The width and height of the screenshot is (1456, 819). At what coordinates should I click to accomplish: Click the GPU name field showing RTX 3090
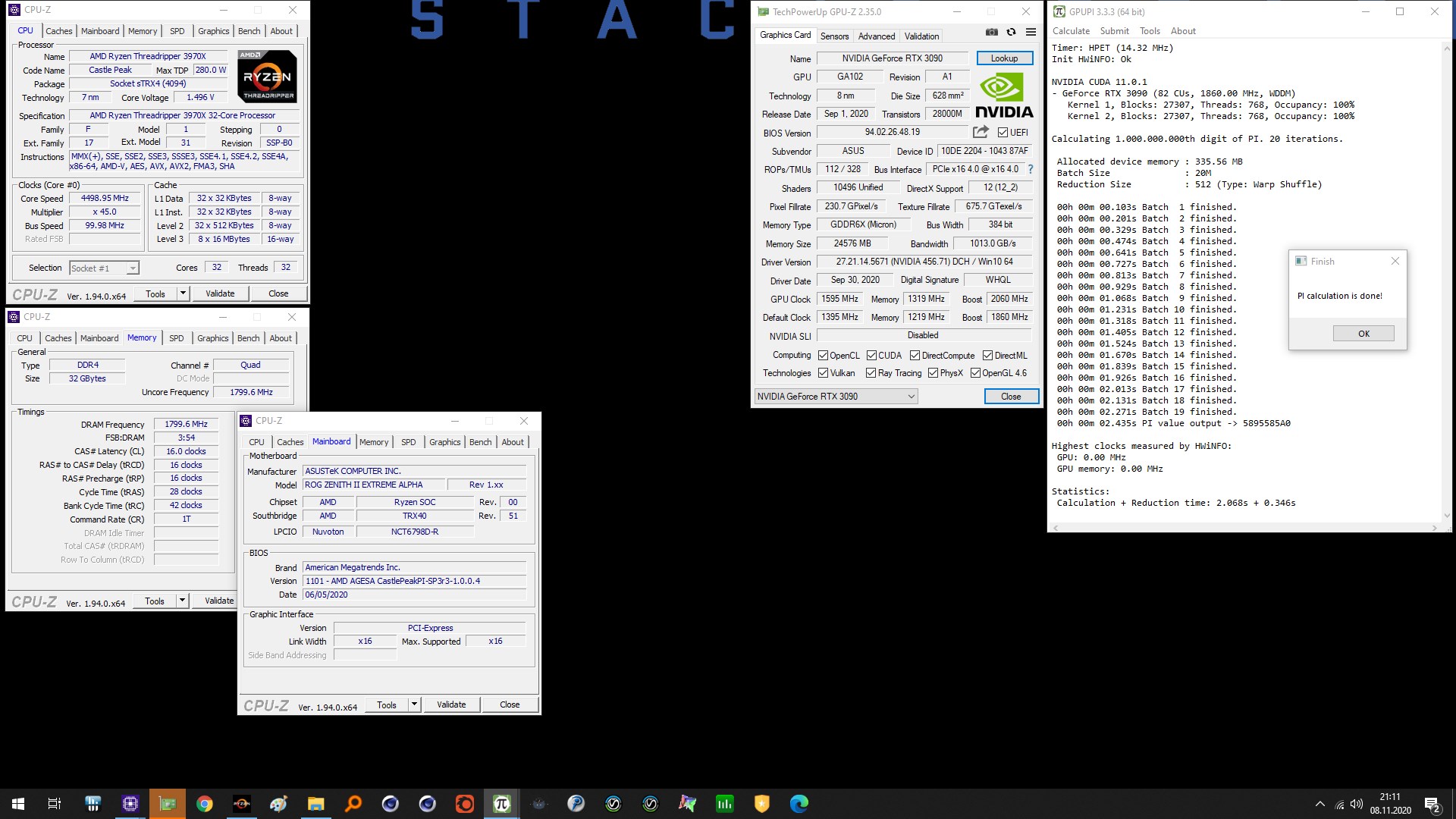click(892, 58)
